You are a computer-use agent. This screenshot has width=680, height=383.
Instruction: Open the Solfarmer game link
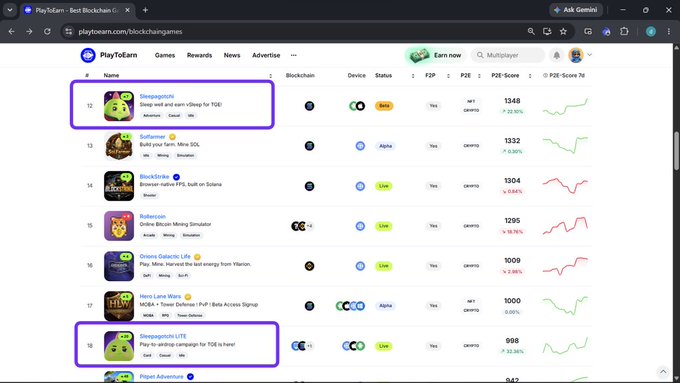pos(152,137)
